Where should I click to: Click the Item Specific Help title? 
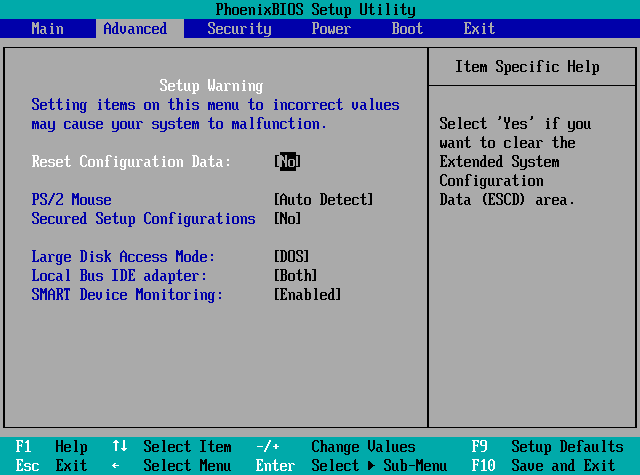[527, 67]
